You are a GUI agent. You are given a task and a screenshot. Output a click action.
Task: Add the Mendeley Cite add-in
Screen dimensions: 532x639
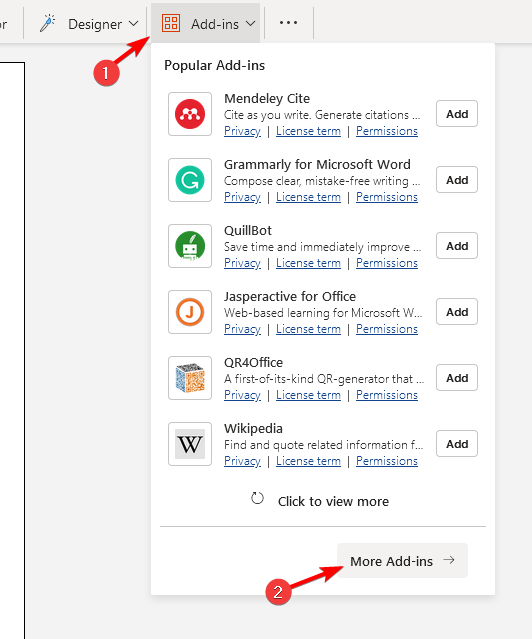(457, 114)
